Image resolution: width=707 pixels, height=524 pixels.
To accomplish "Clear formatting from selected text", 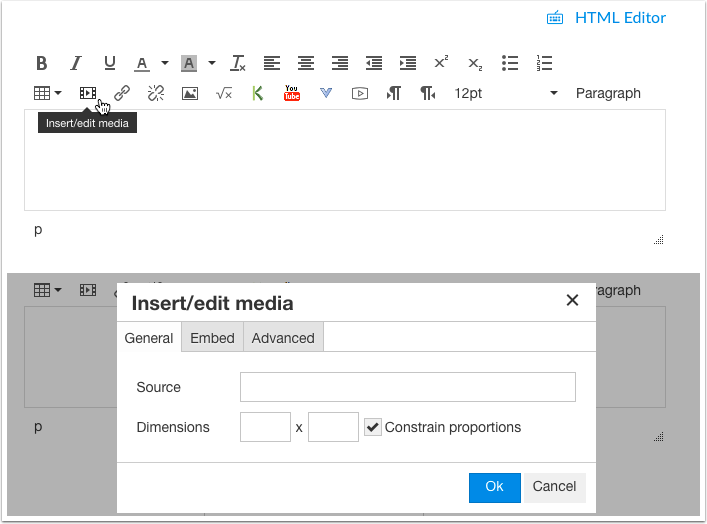I will point(238,63).
